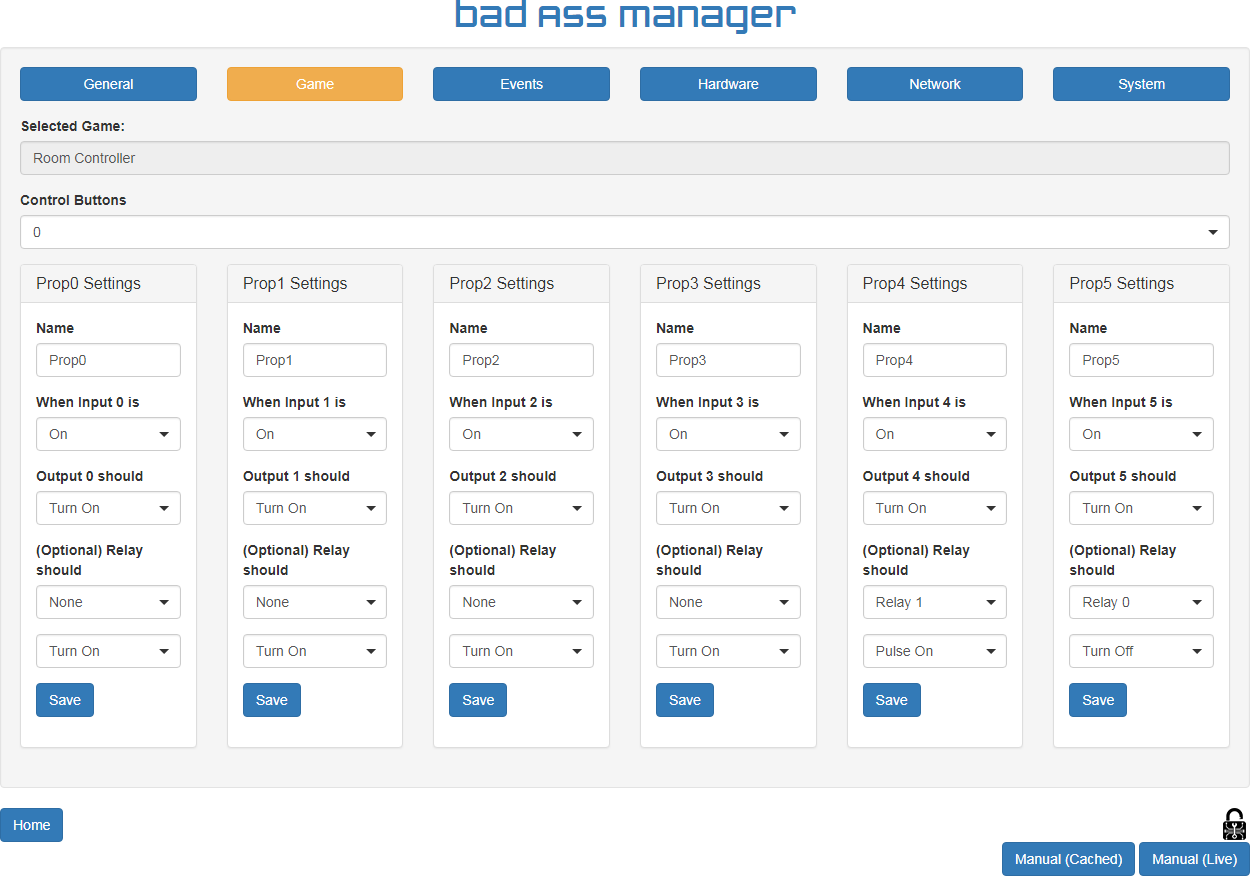The width and height of the screenshot is (1250, 876).
Task: Open the System tab
Action: tap(1141, 84)
